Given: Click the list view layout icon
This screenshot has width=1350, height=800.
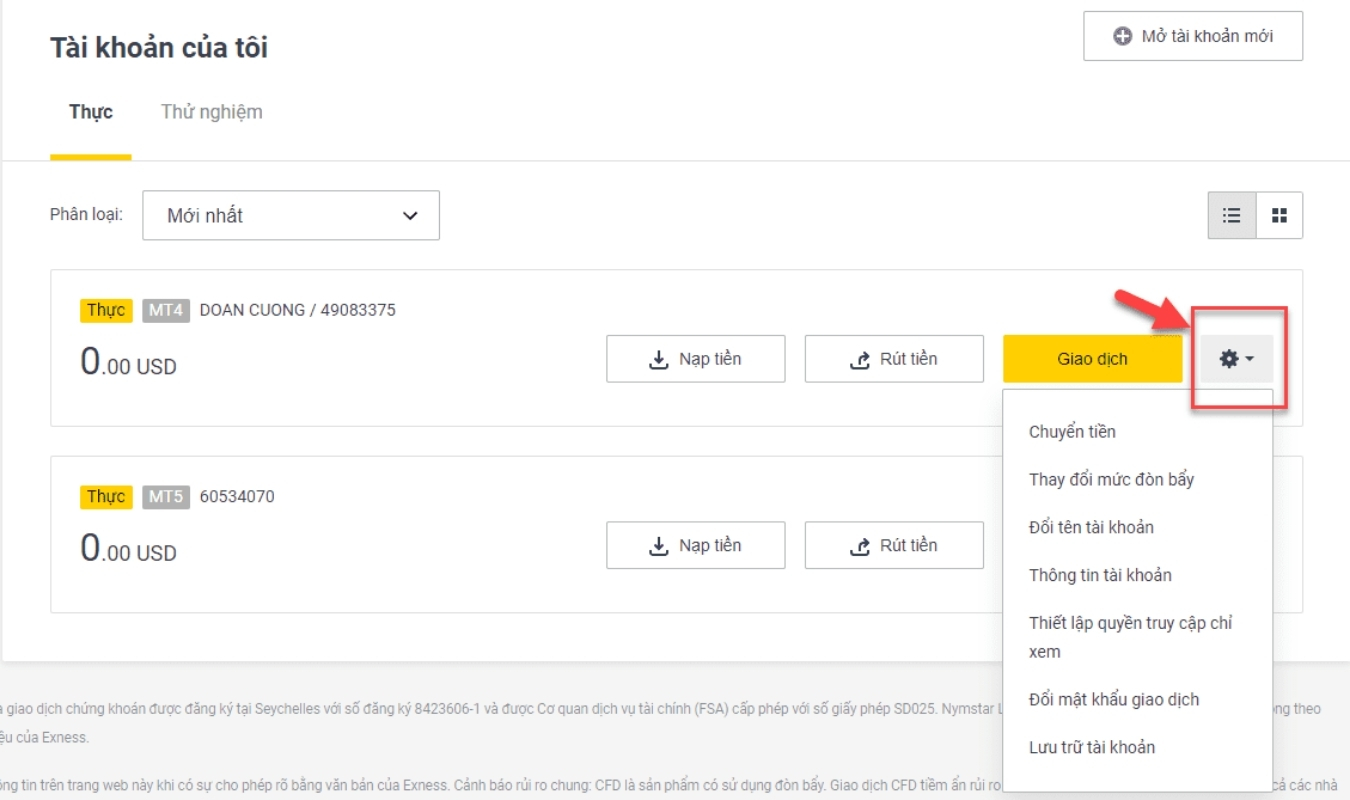Looking at the screenshot, I should coord(1231,216).
